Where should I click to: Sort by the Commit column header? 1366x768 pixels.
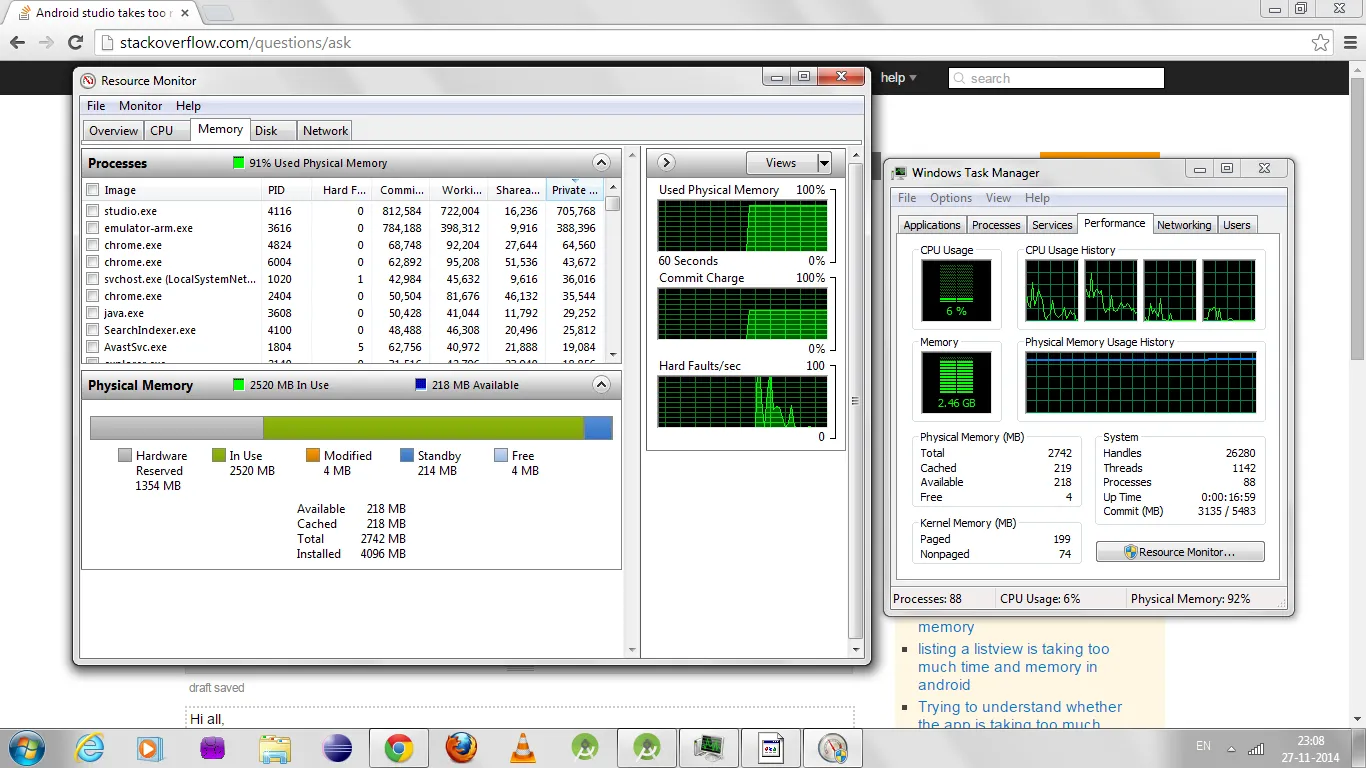pyautogui.click(x=401, y=190)
